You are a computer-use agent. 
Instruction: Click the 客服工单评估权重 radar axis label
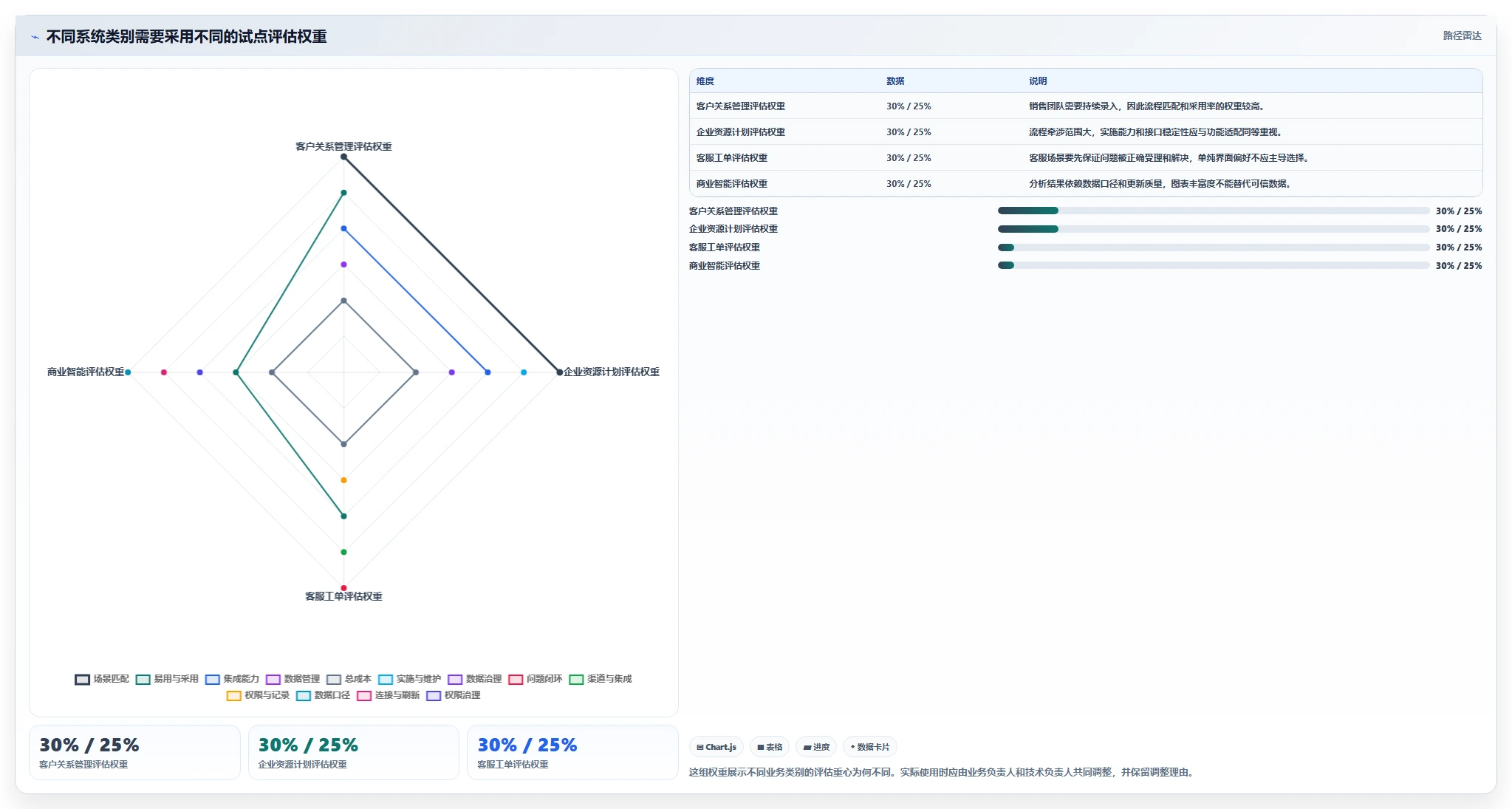click(x=343, y=596)
